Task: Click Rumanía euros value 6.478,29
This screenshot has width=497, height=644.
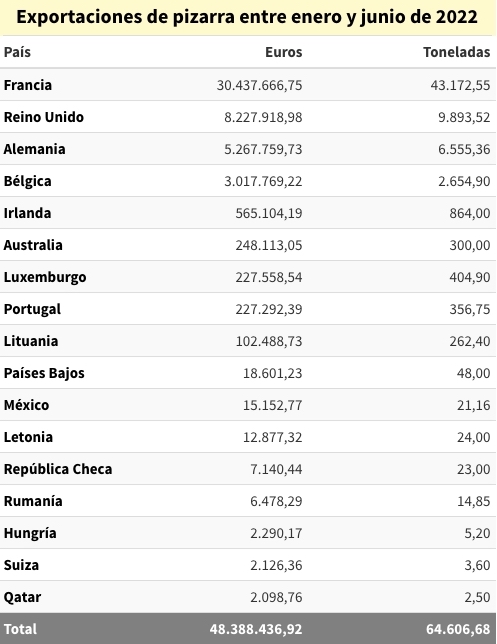Action: pyautogui.click(x=276, y=501)
